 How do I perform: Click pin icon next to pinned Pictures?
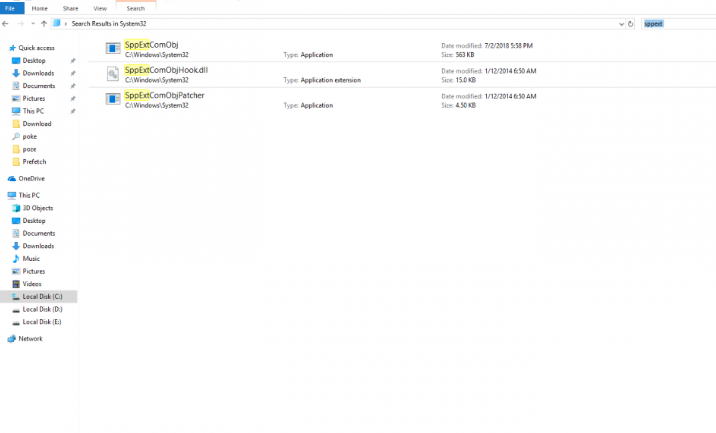(72, 99)
